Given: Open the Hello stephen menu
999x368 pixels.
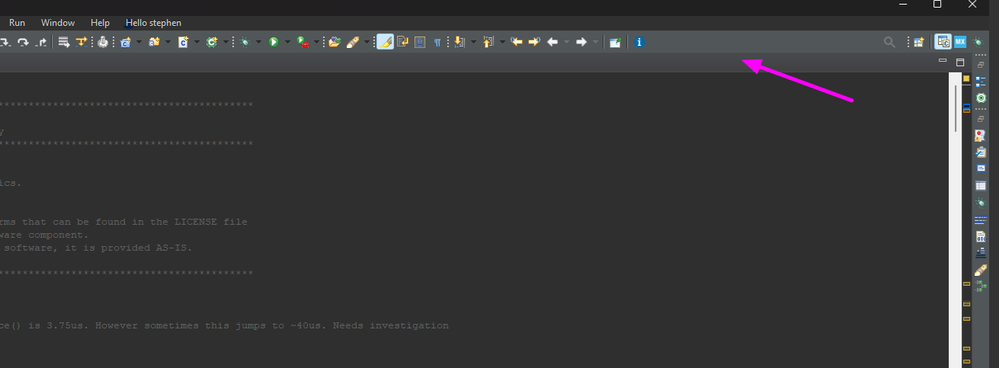Looking at the screenshot, I should coord(154,22).
